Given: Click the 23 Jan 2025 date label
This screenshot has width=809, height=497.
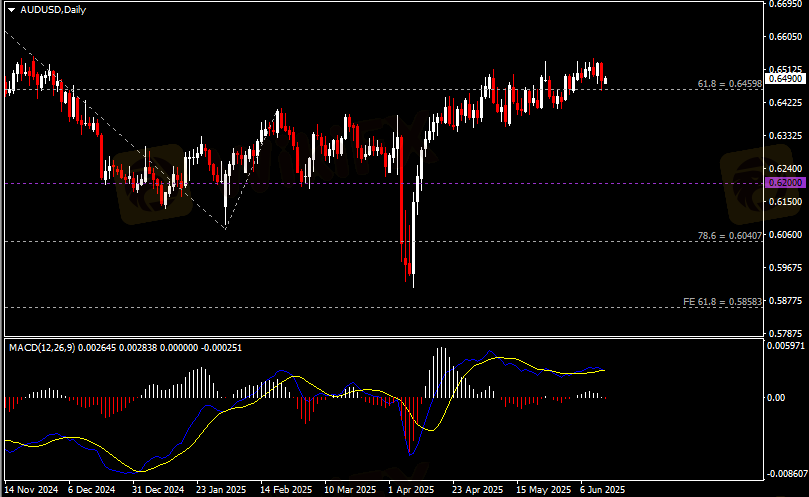Looking at the screenshot, I should point(221,490).
